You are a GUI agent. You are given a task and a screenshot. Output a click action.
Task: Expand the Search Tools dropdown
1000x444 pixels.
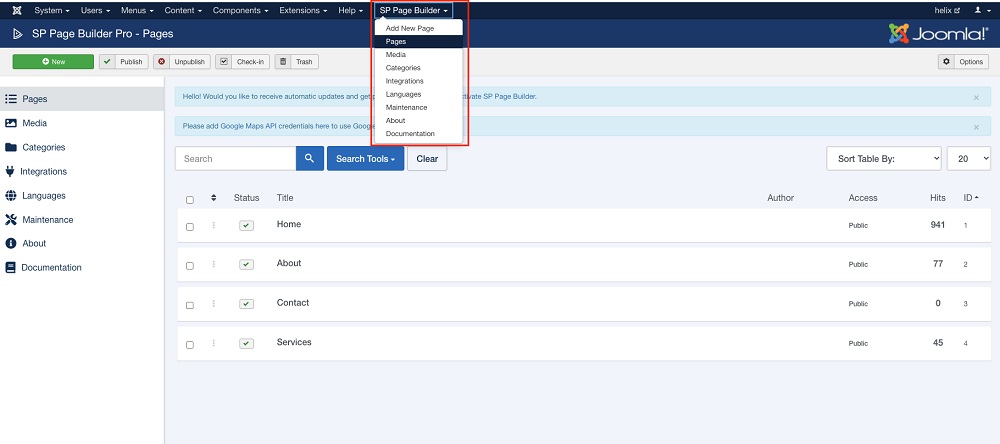[365, 158]
